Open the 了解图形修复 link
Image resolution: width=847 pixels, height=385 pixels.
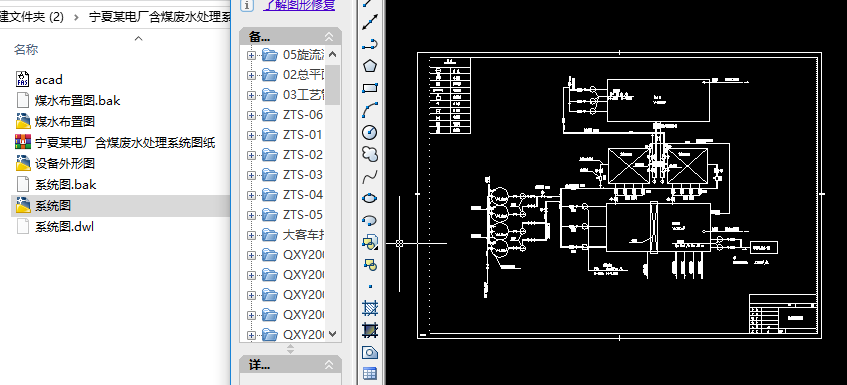point(299,5)
